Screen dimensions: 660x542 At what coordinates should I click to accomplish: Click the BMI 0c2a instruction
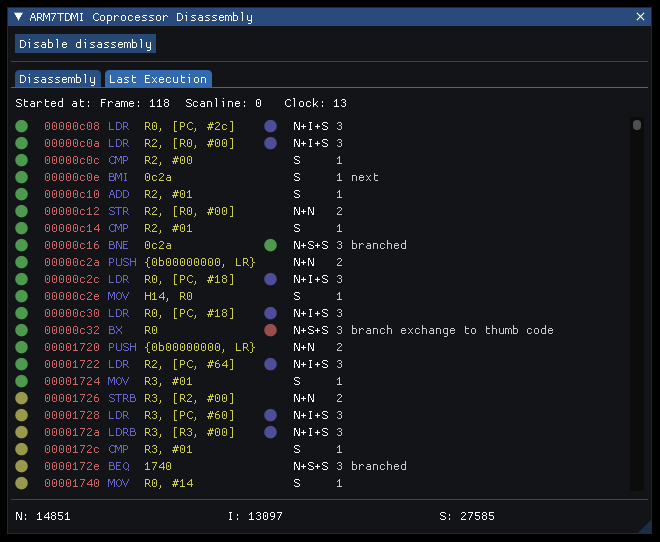point(140,177)
